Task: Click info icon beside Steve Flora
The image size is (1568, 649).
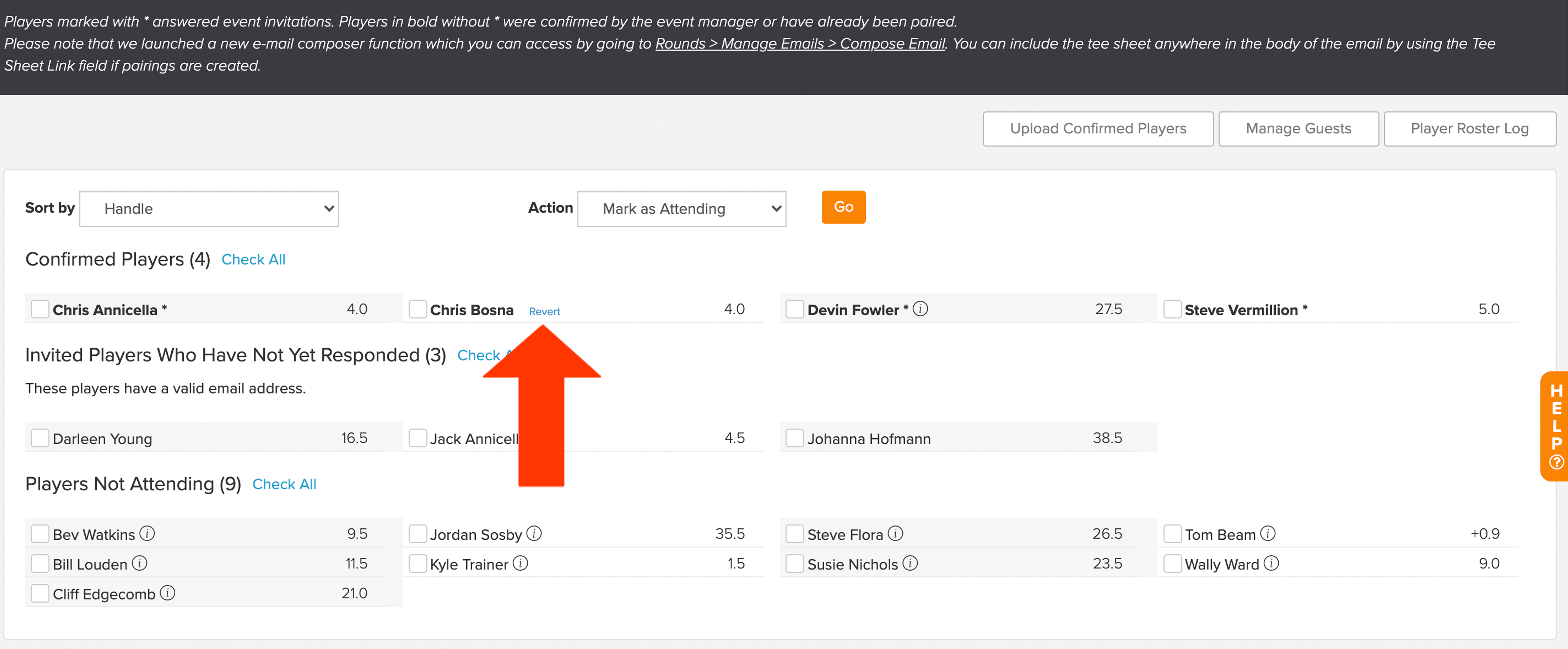Action: [895, 533]
